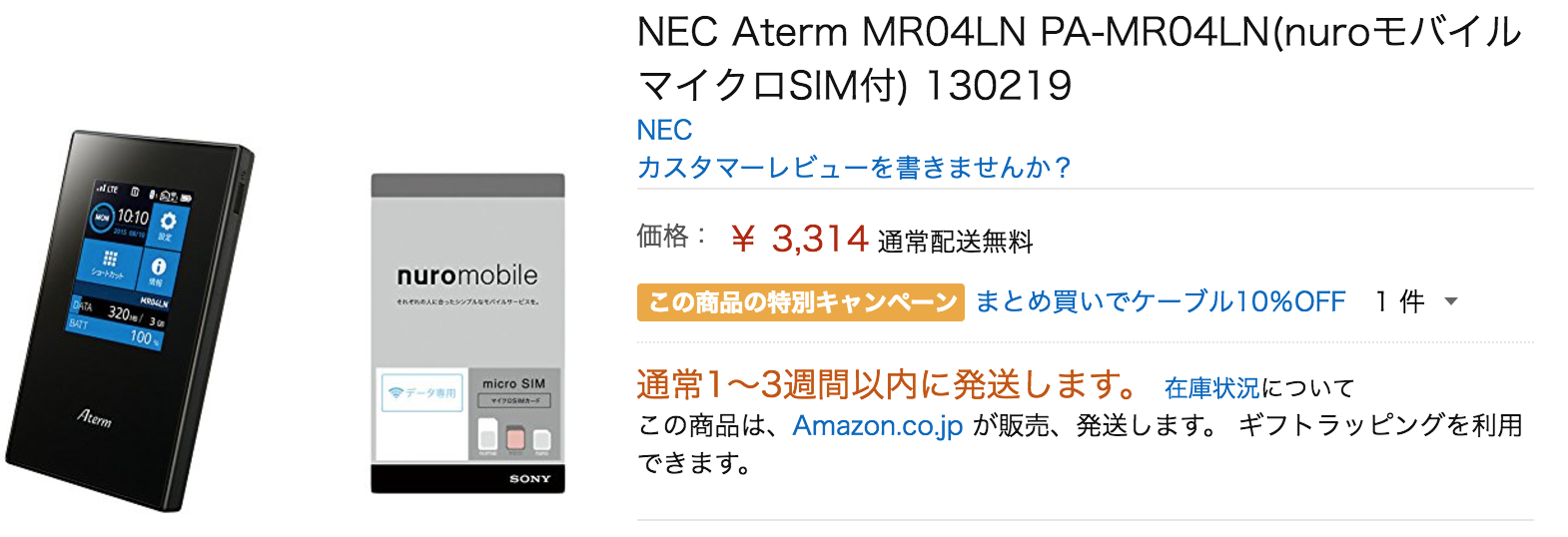This screenshot has width=1568, height=537.
Task: Click the gear settings icon on router screen
Action: point(168,222)
